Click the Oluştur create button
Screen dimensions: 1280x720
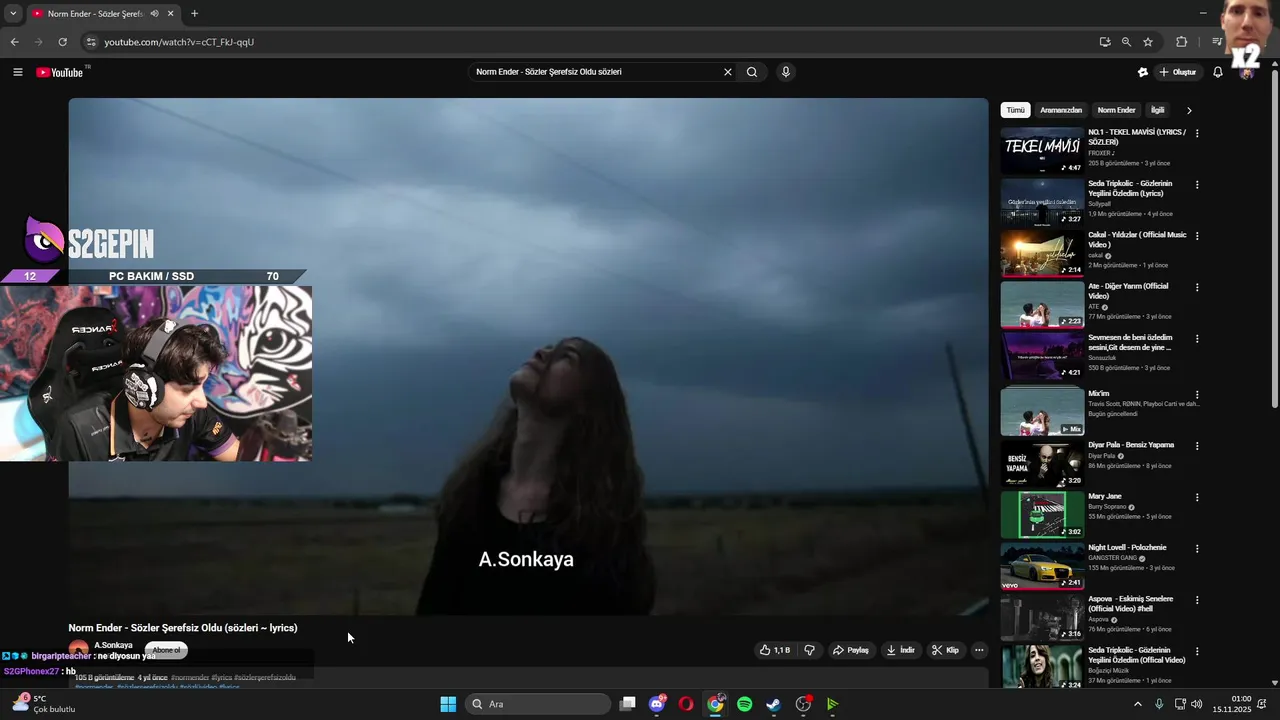click(x=1178, y=72)
